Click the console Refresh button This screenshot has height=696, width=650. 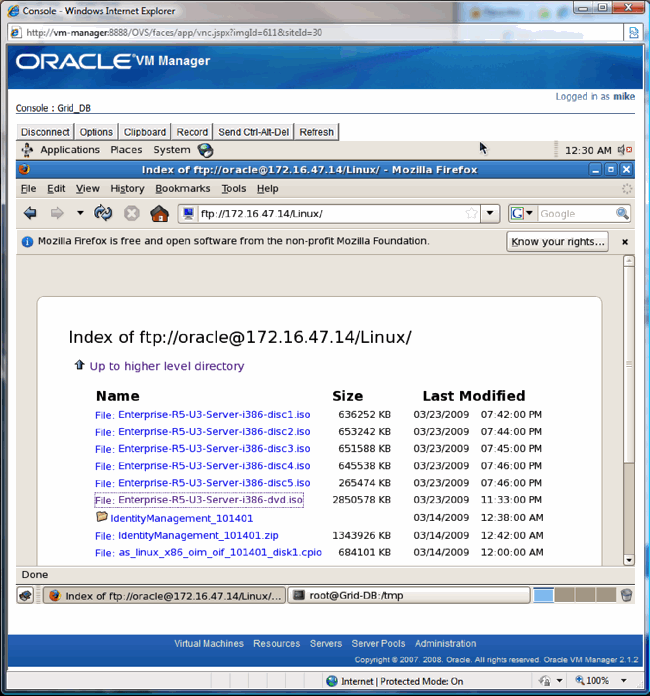tap(316, 132)
